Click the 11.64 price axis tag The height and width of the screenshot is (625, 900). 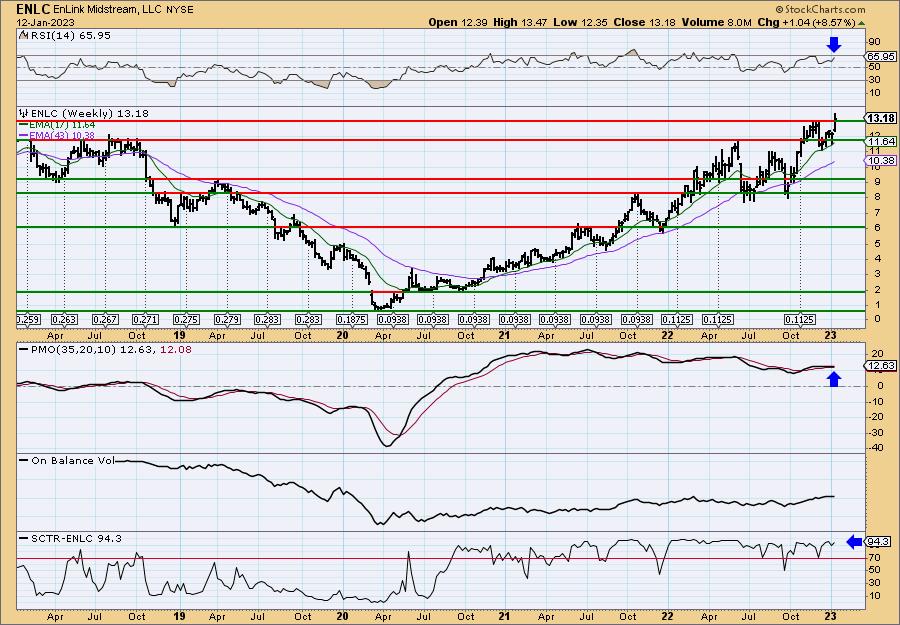click(880, 141)
